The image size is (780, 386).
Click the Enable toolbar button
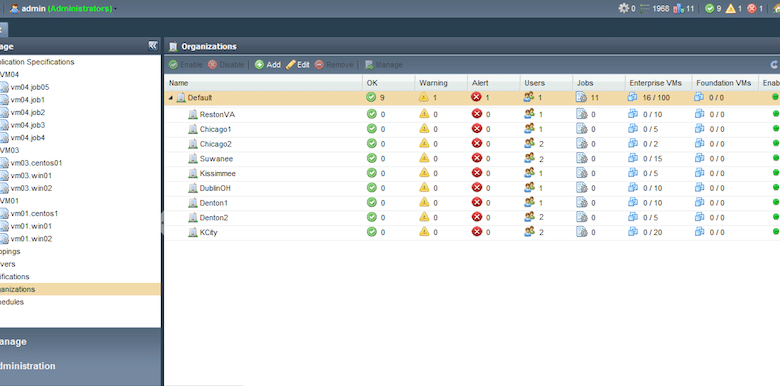(186, 65)
